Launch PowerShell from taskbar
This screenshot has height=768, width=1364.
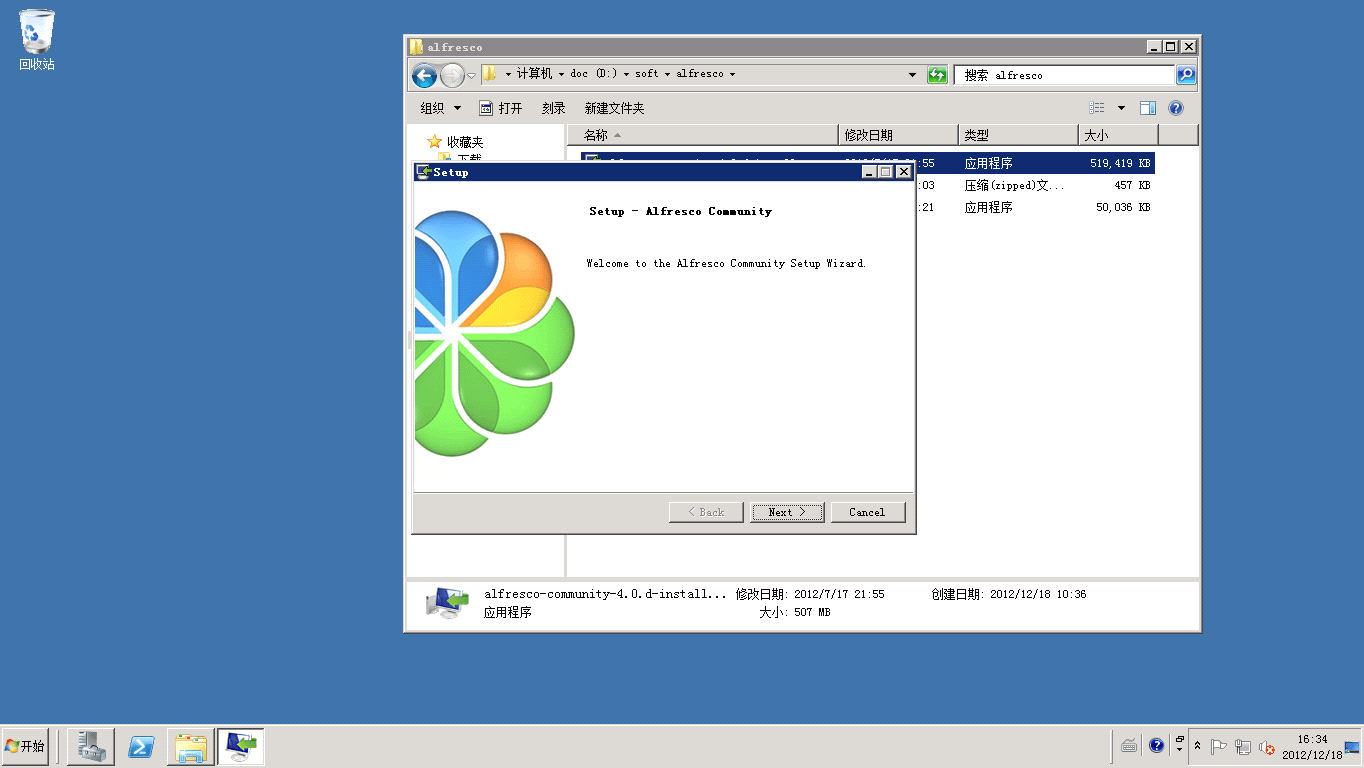pyautogui.click(x=141, y=746)
